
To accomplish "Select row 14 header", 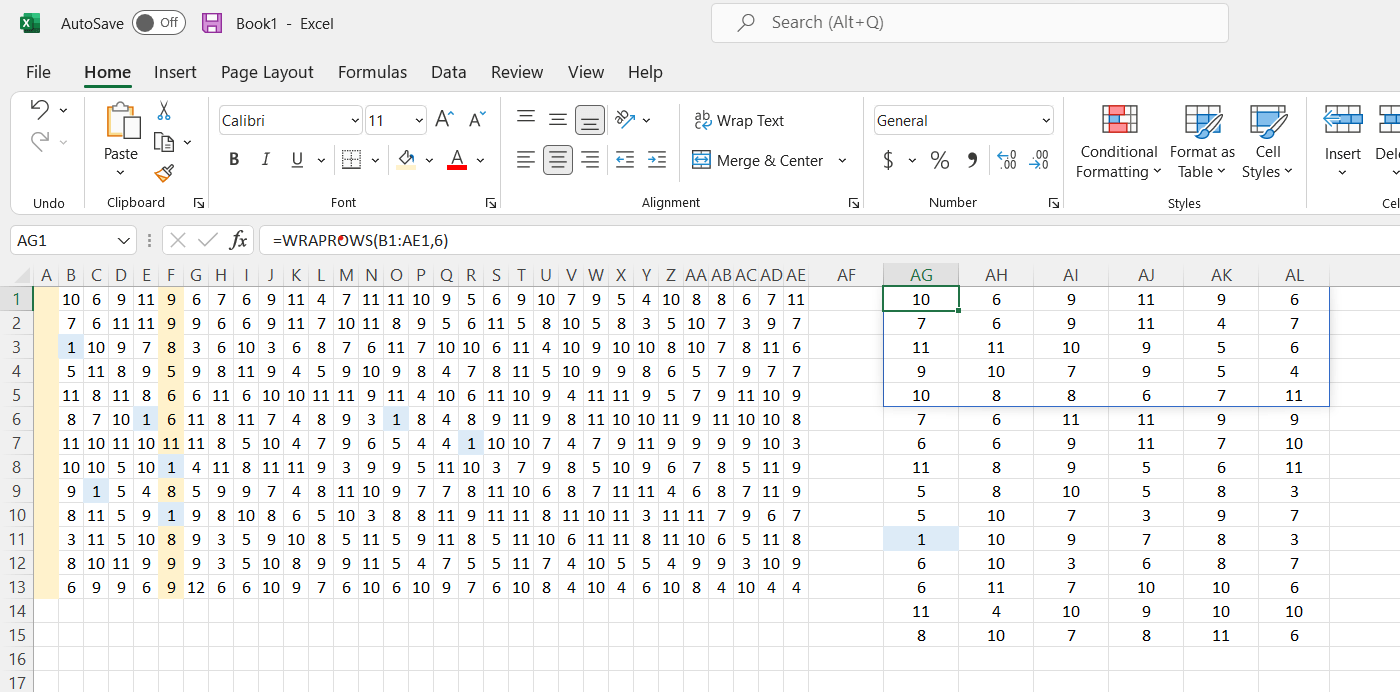I will point(16,611).
